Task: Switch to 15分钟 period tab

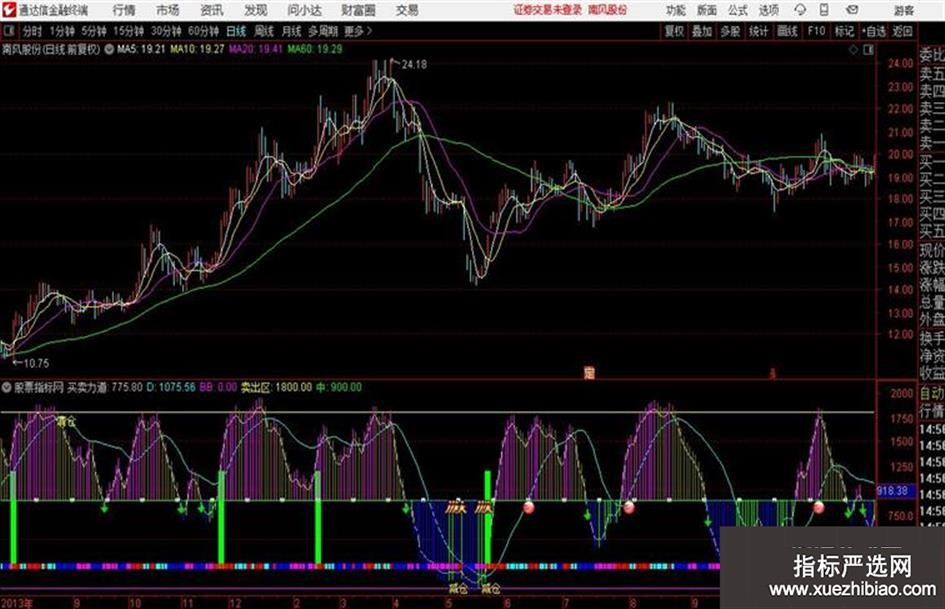Action: tap(129, 31)
